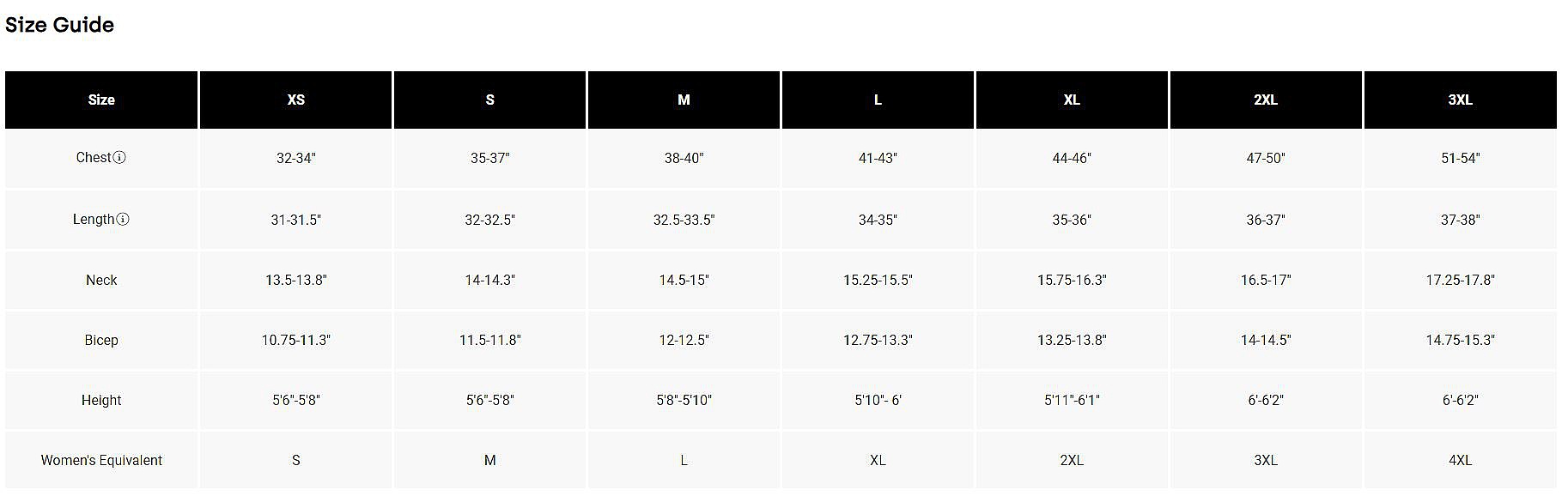Click the Neck row label
This screenshot has height=496, width=1568.
click(x=101, y=281)
